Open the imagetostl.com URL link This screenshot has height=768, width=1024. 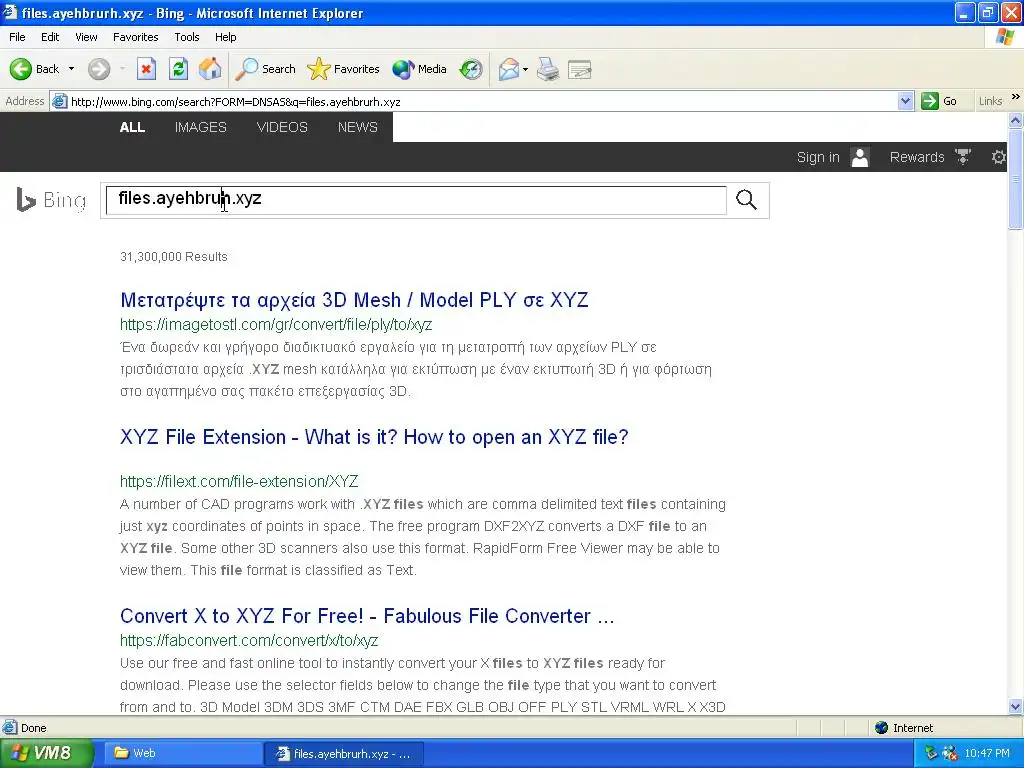(x=276, y=325)
